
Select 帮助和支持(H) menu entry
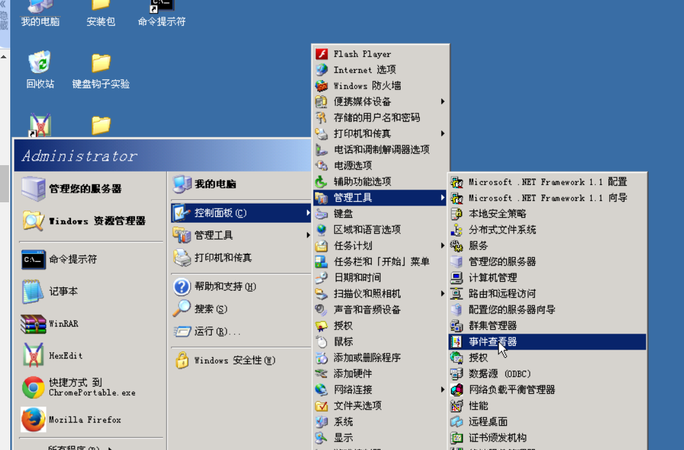pyautogui.click(x=240, y=286)
